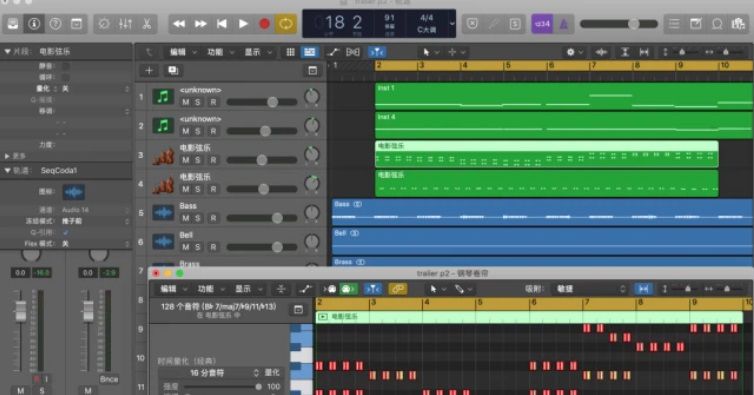754x395 pixels.
Task: Add a new track with plus button
Action: pos(149,71)
